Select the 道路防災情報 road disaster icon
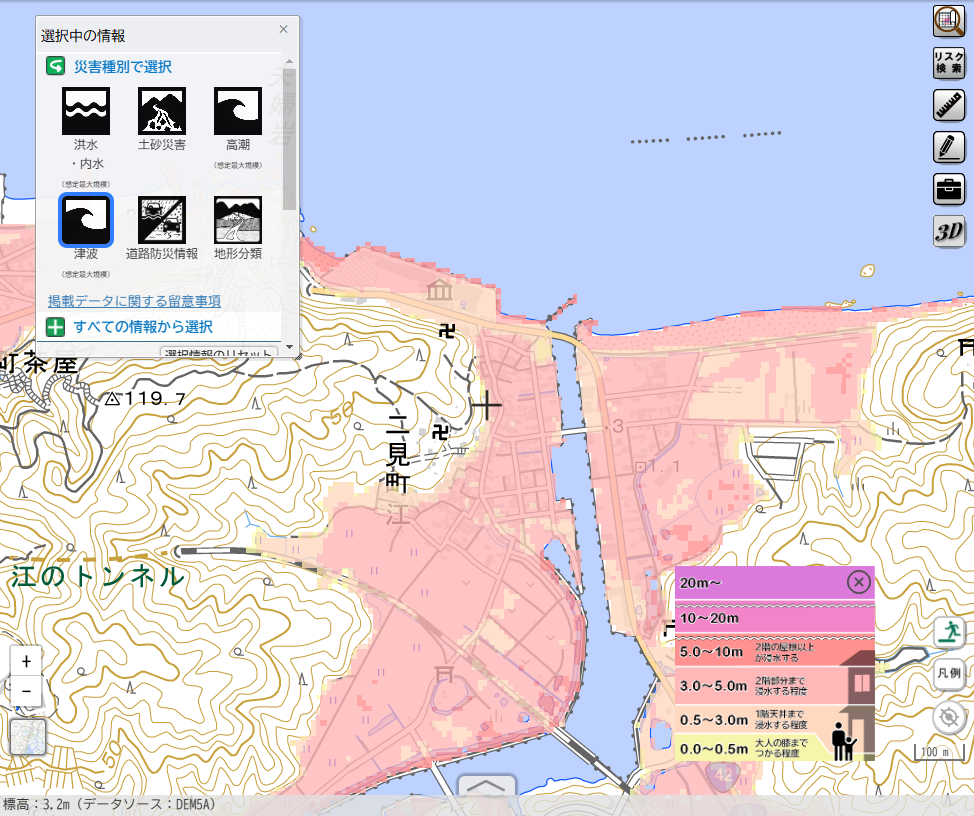This screenshot has height=816, width=974. pos(162,220)
